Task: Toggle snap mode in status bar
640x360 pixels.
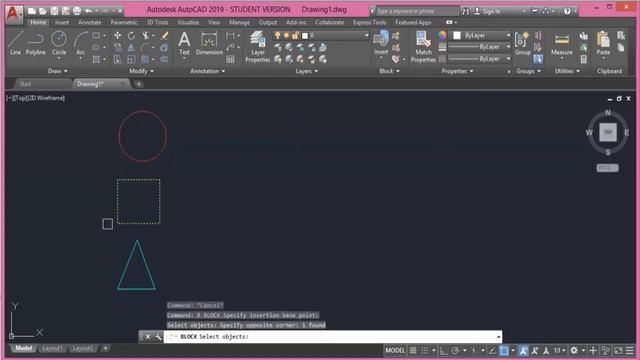Action: [424, 350]
